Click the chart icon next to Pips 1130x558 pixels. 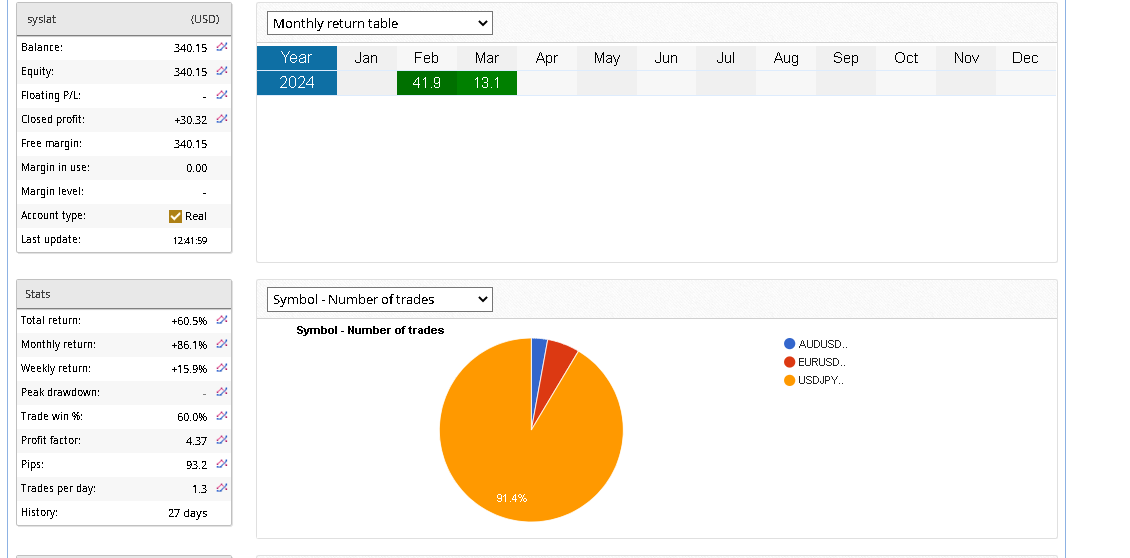[x=221, y=464]
